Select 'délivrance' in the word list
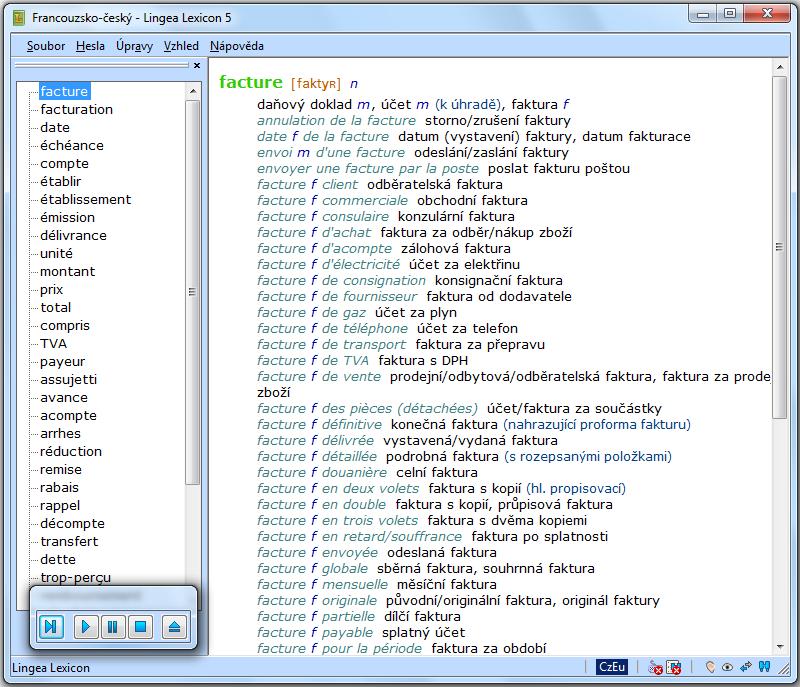The width and height of the screenshot is (800, 687). pyautogui.click(x=73, y=235)
